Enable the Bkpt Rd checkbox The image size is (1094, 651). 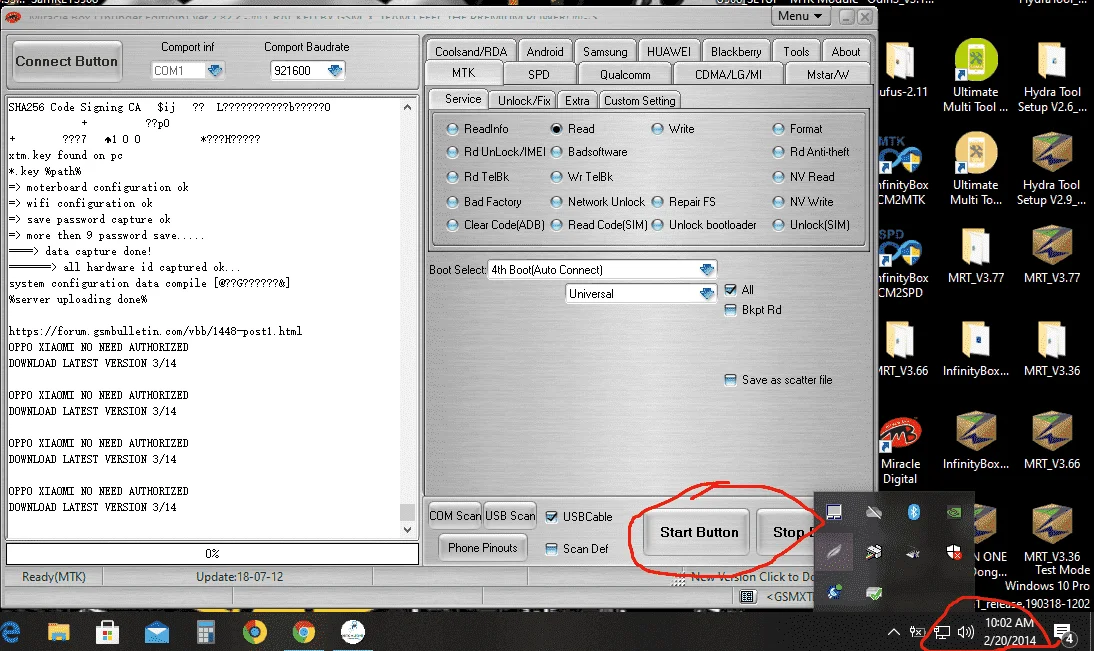[730, 310]
